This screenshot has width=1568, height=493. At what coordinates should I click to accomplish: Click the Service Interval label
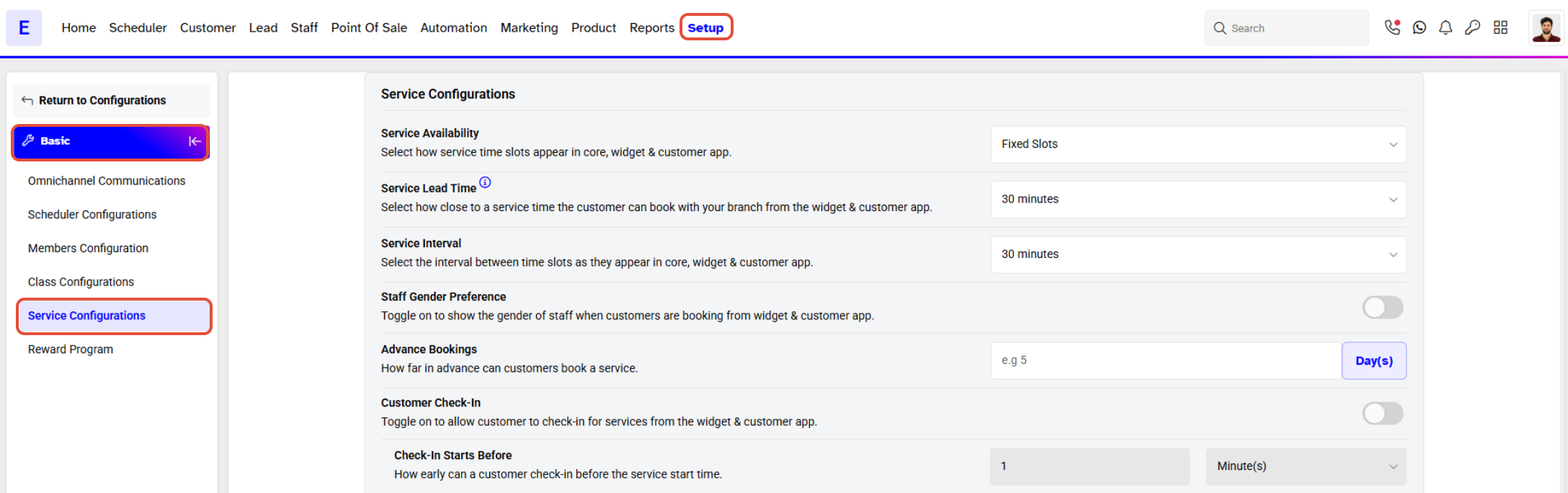[421, 244]
